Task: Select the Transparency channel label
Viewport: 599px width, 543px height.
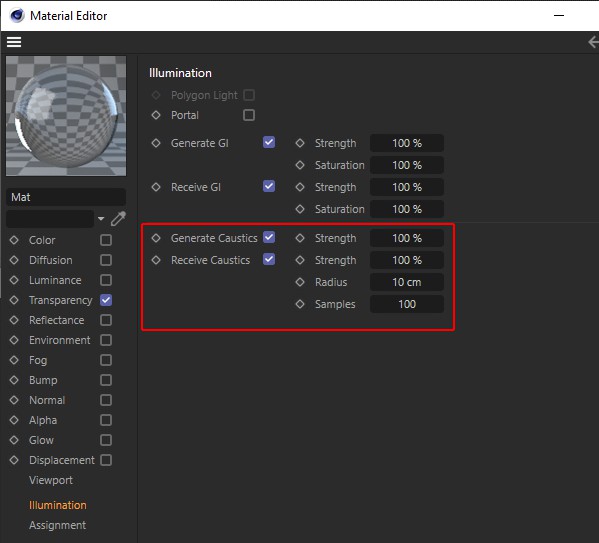Action: click(61, 300)
